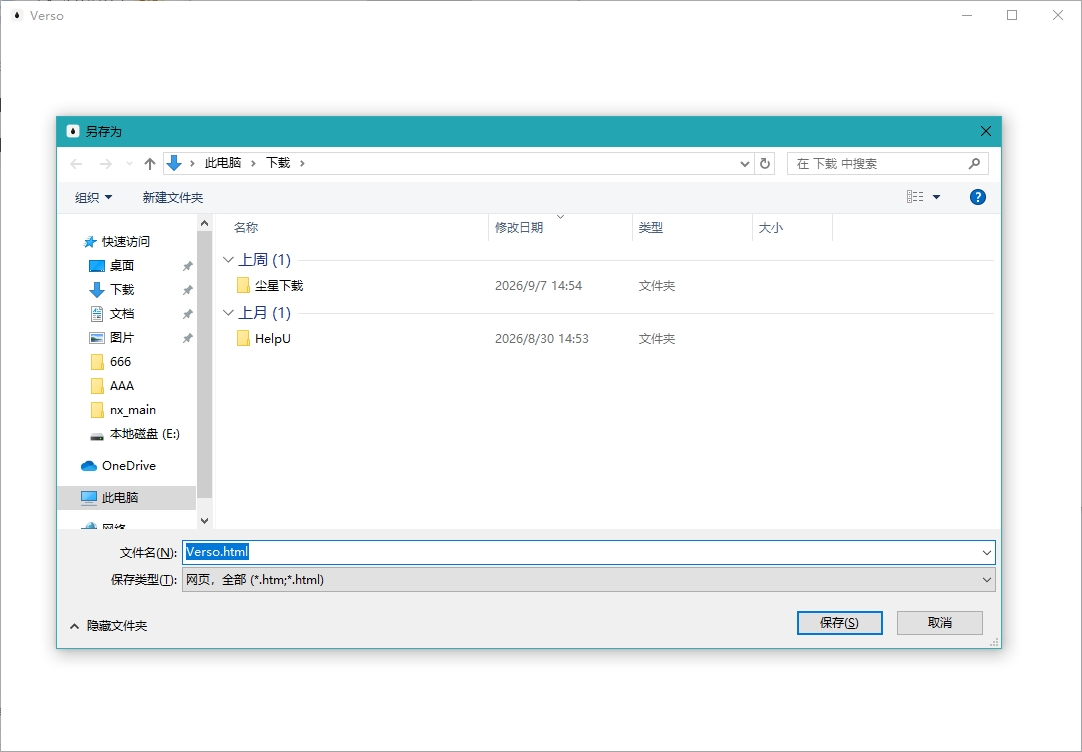Sort by the 类型 column header
The height and width of the screenshot is (752, 1082).
651,228
